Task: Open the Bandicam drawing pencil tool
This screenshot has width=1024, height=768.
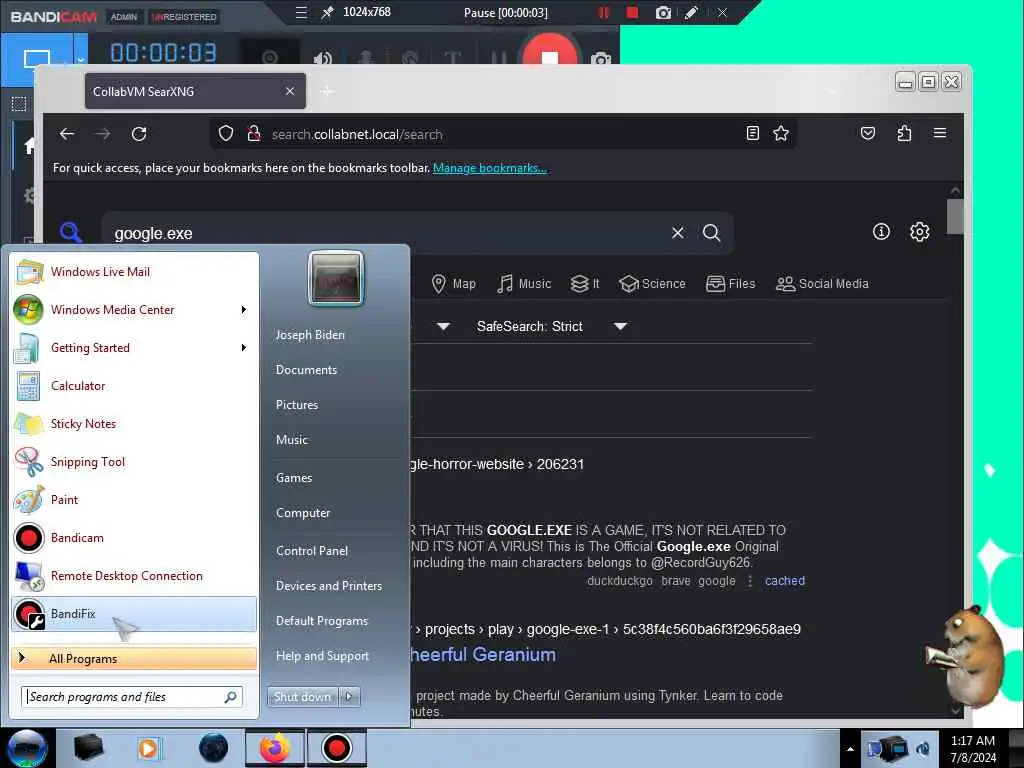Action: 691,12
